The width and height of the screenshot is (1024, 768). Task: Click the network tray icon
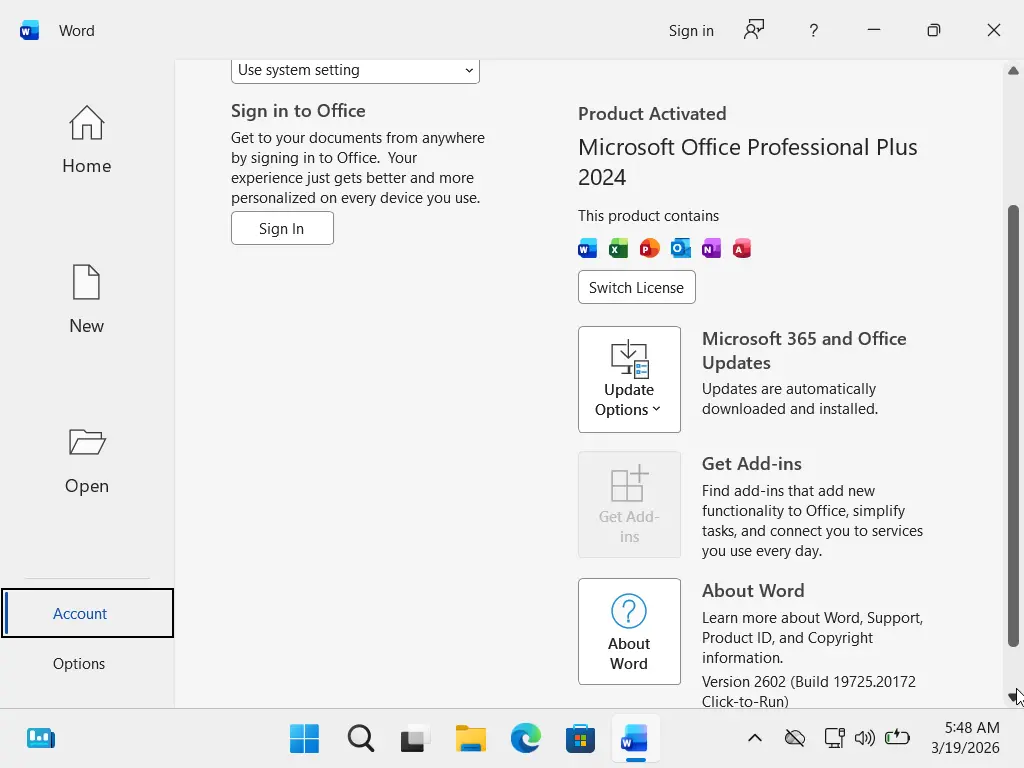click(x=834, y=739)
